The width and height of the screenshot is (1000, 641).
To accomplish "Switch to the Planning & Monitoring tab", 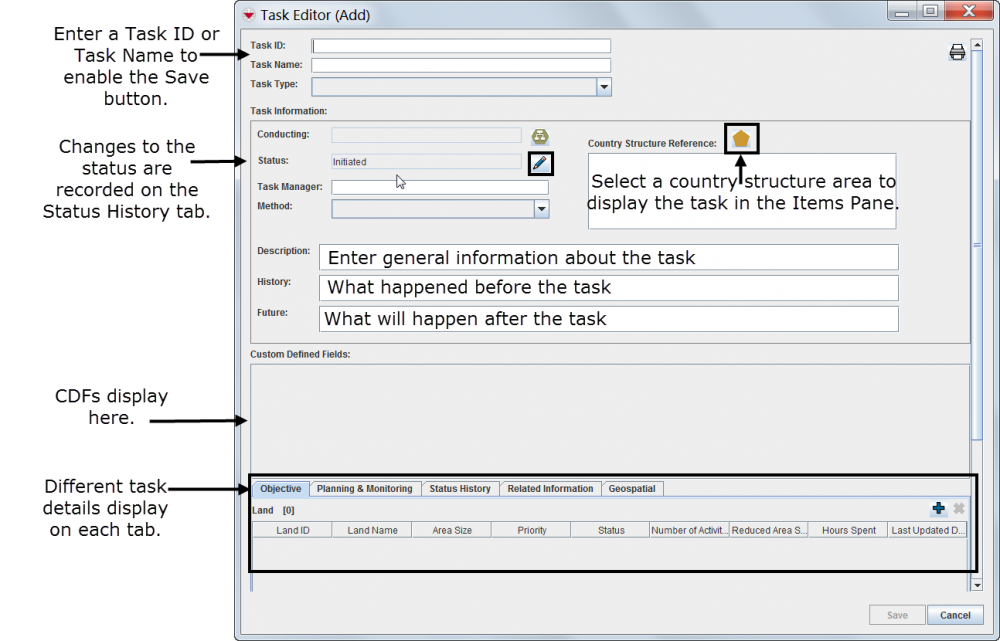I will [364, 489].
